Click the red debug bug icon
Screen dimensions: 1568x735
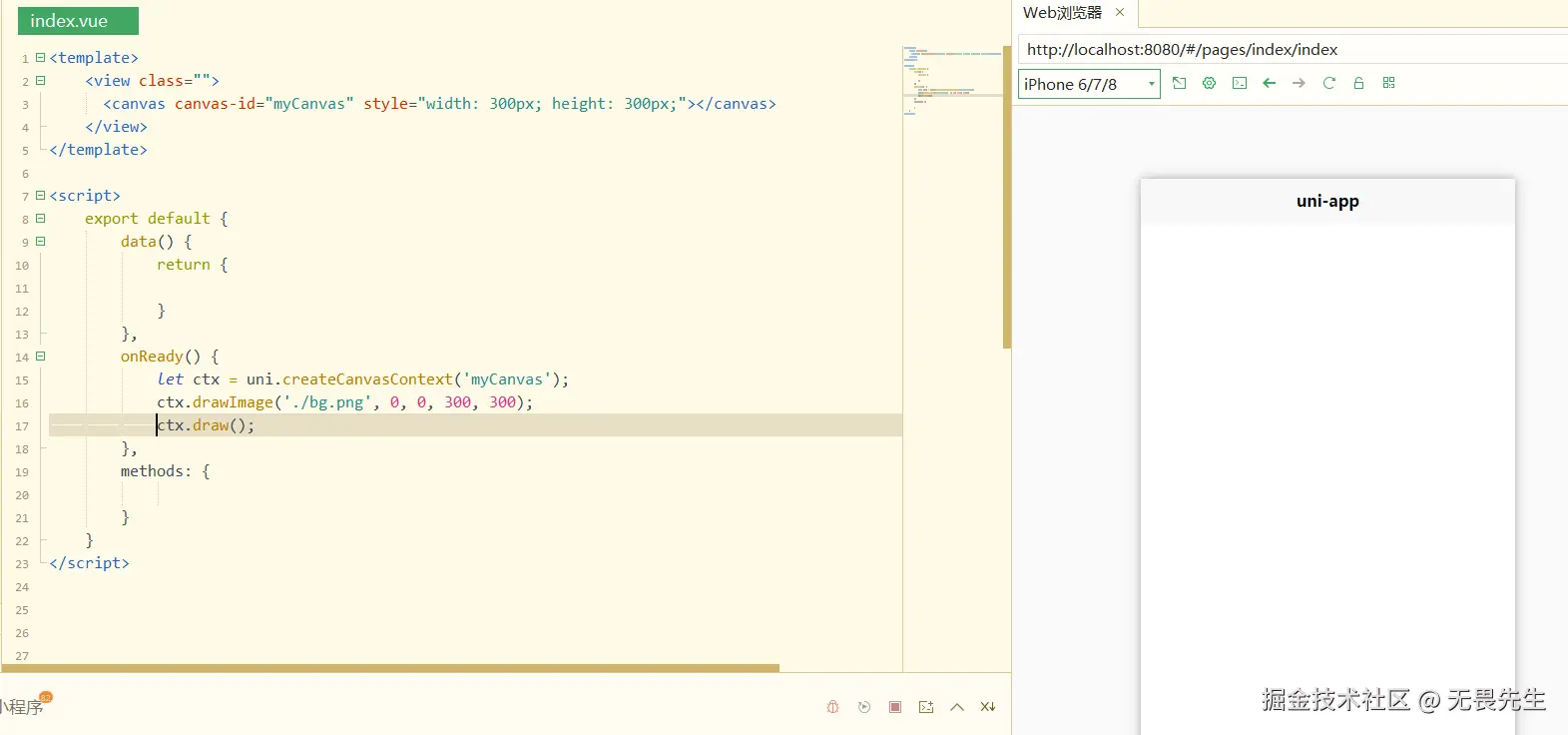tap(832, 707)
